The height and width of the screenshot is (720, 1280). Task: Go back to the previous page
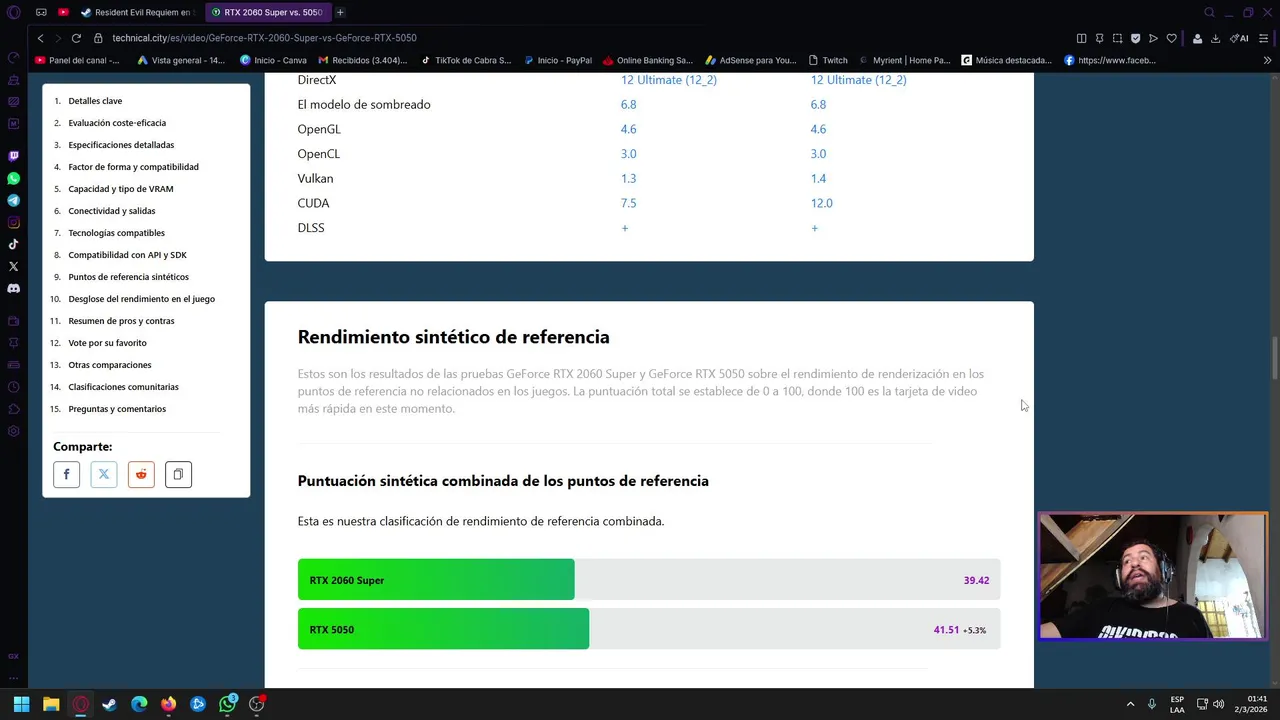coord(40,38)
